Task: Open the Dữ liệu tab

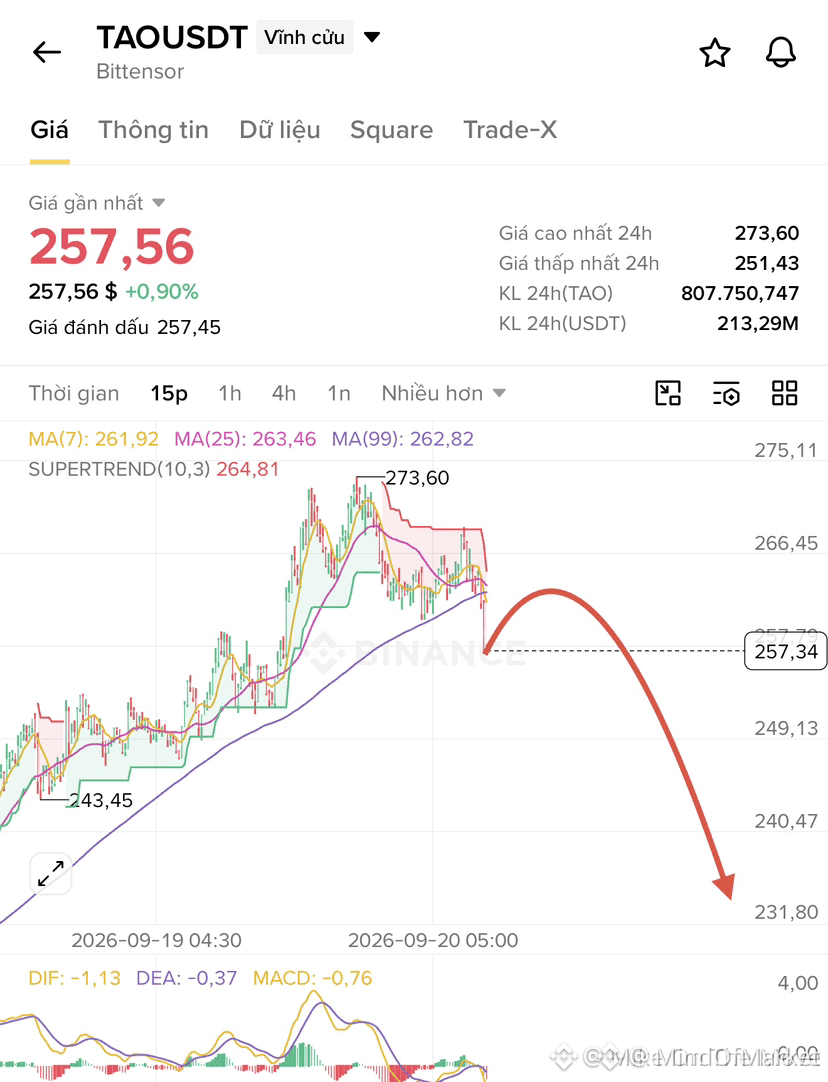Action: tap(279, 130)
